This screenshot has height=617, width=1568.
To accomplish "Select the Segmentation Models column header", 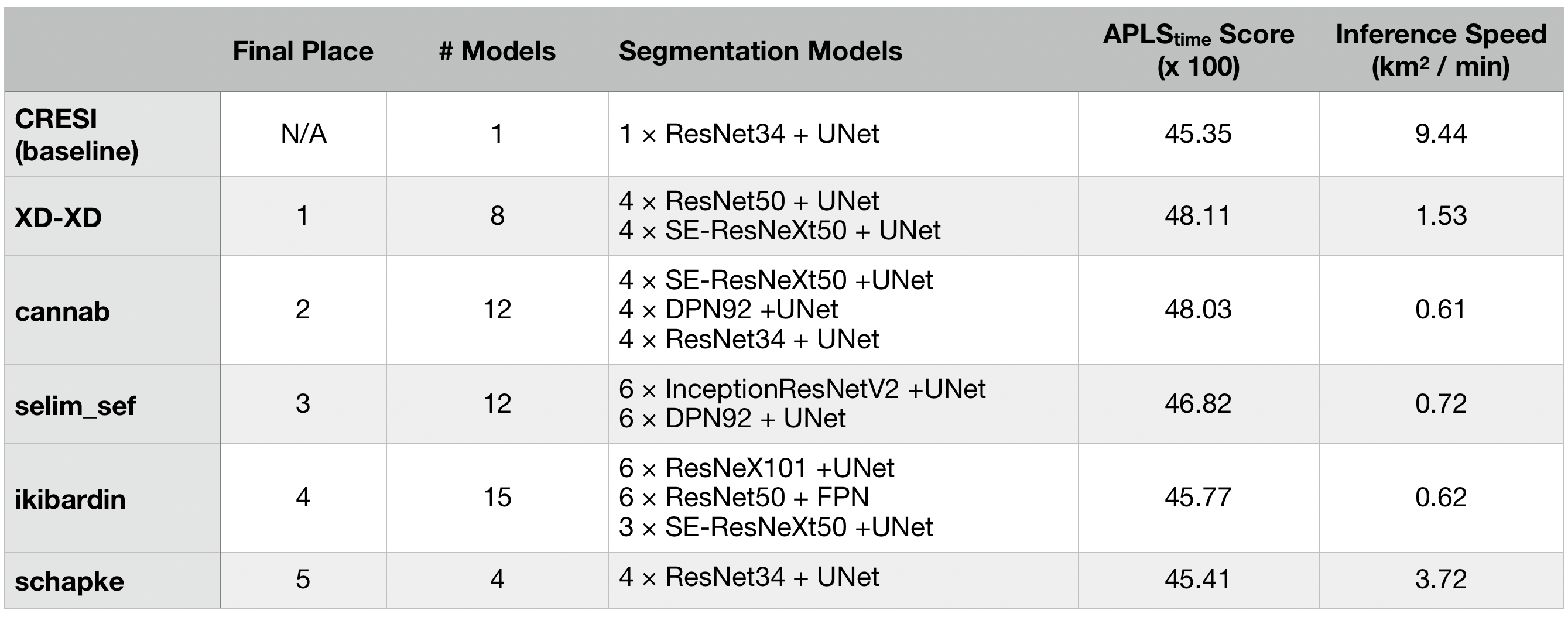I will (760, 51).
